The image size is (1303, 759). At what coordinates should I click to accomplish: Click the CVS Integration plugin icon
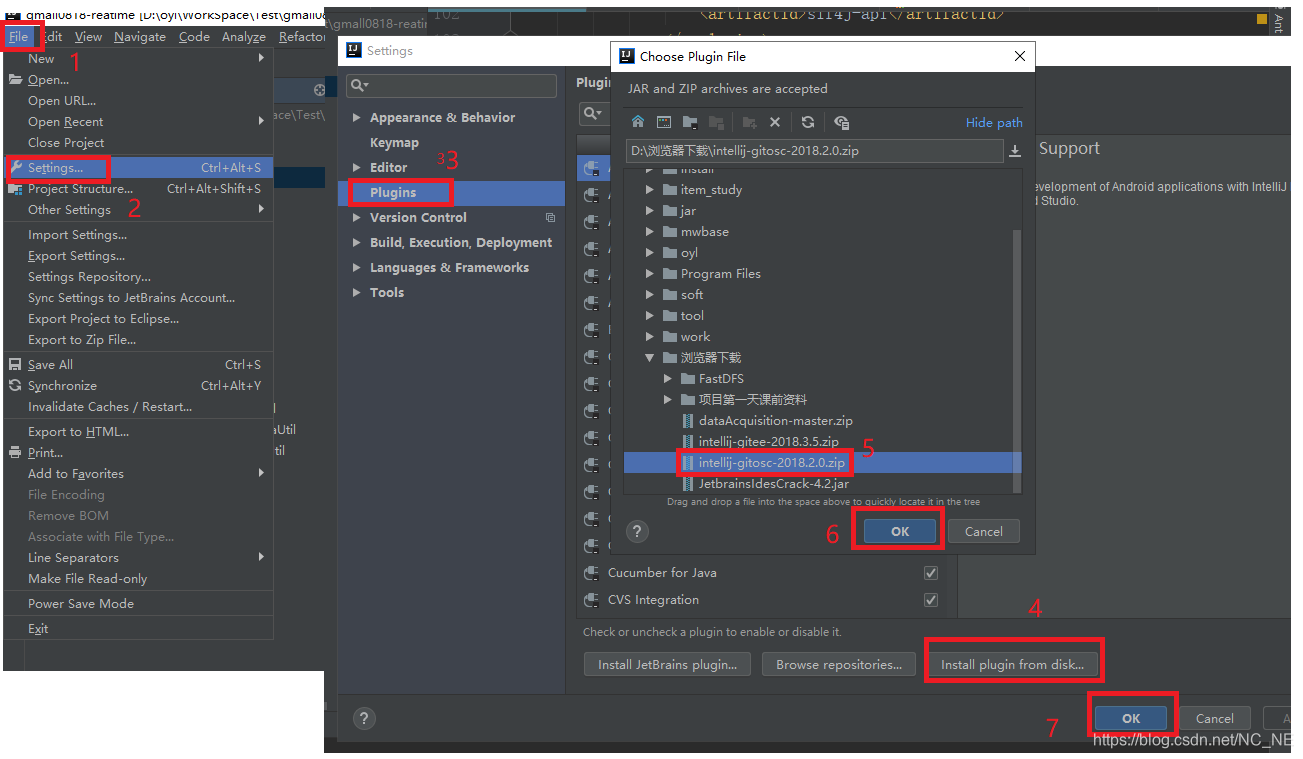coord(591,600)
